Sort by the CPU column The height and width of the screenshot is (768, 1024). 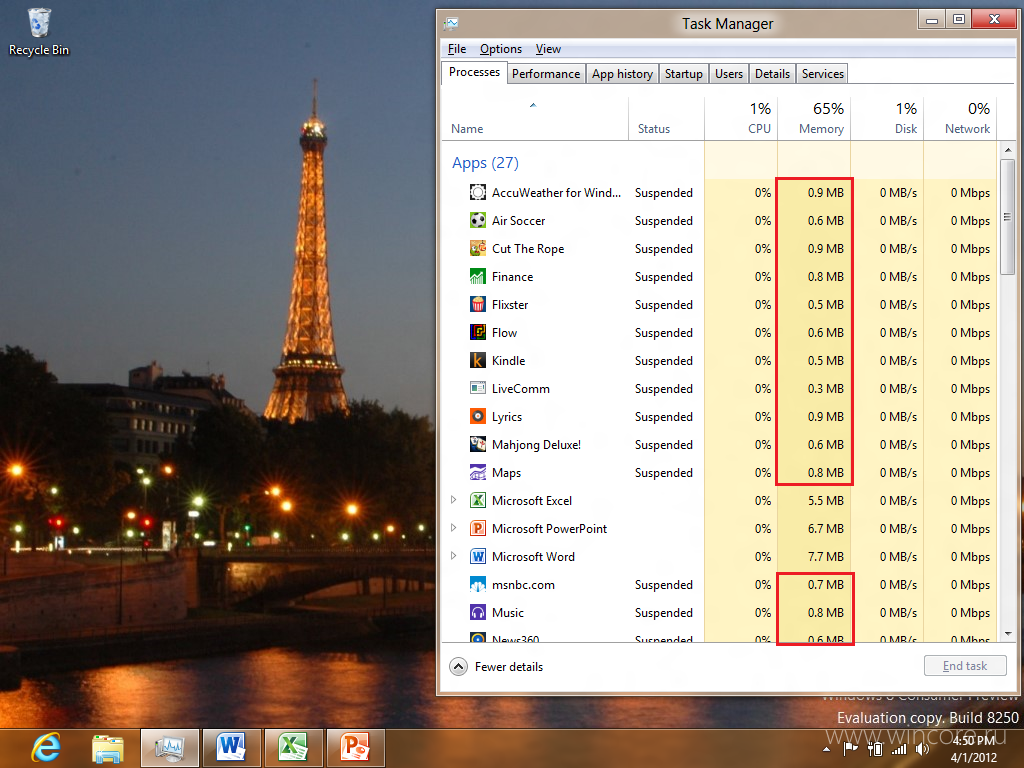(741, 119)
